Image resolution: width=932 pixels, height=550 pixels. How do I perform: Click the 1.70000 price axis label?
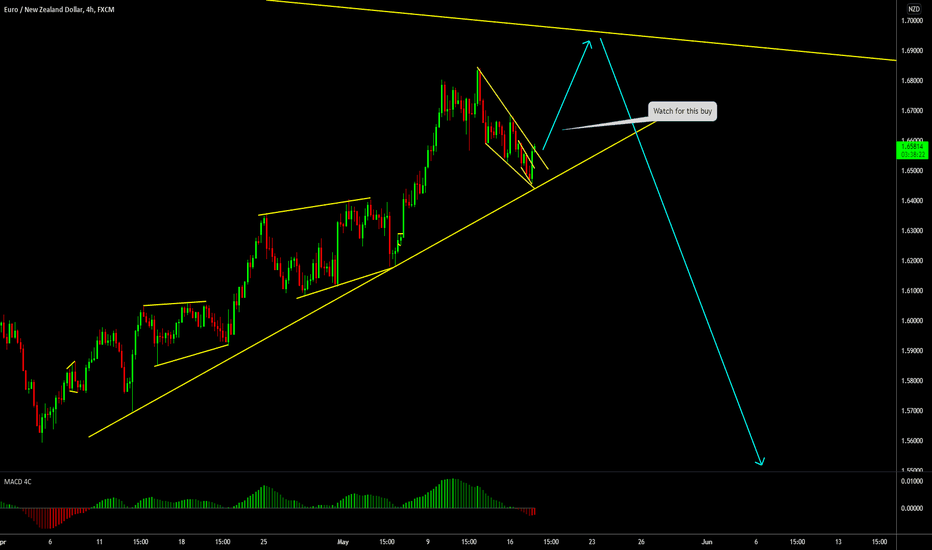912,21
